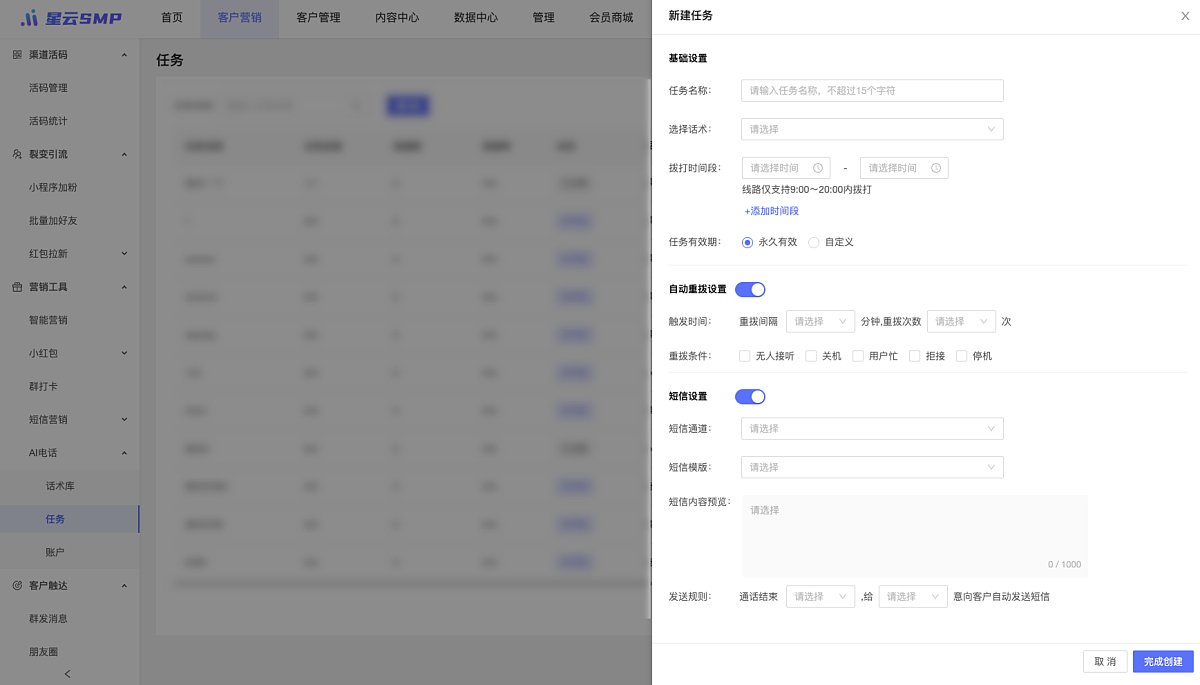
Task: Click the 完成创建 button
Action: (x=1163, y=662)
